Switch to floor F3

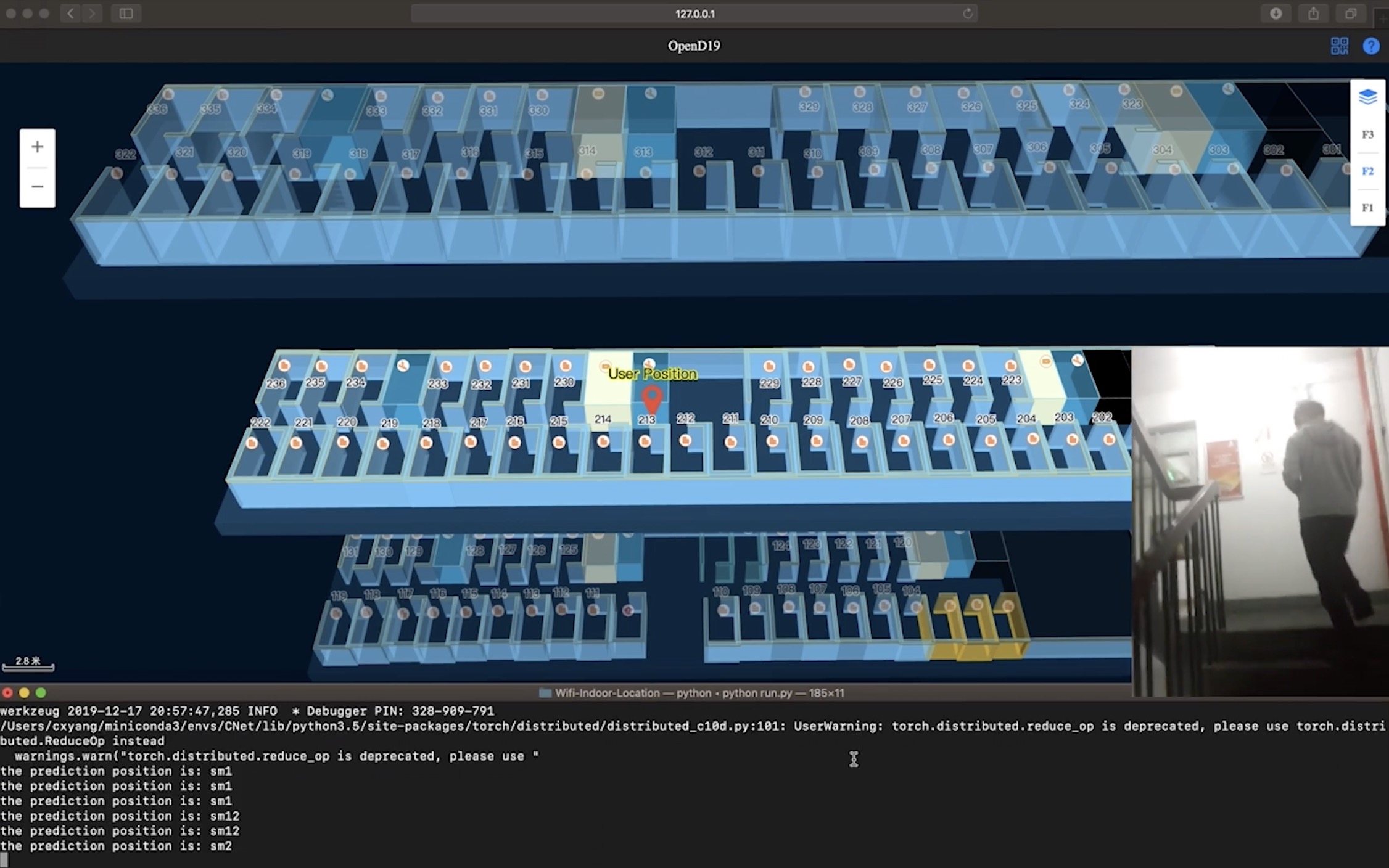click(x=1367, y=134)
